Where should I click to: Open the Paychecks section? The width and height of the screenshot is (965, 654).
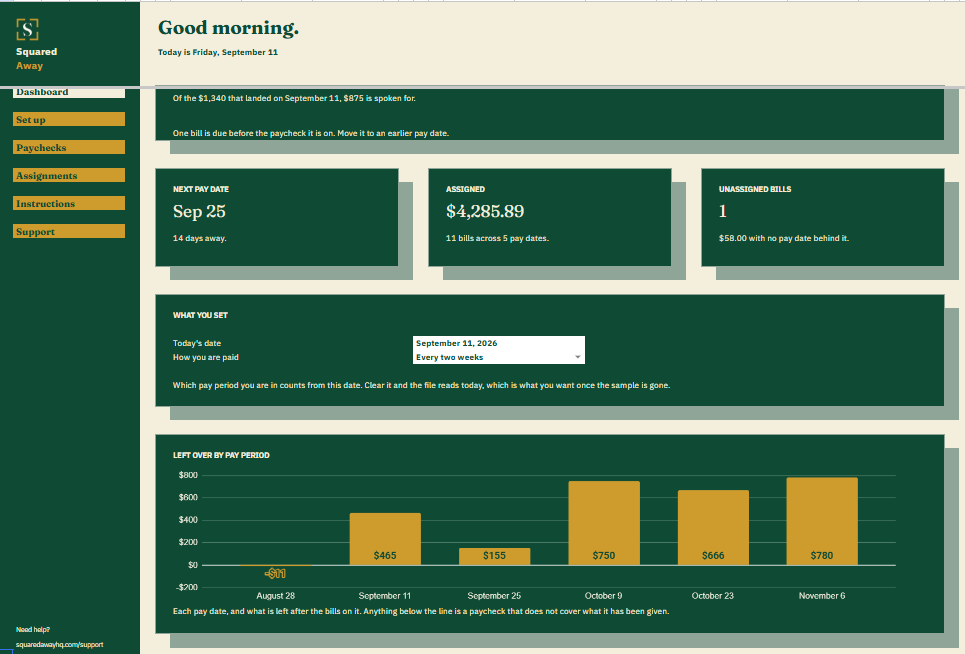[x=68, y=147]
